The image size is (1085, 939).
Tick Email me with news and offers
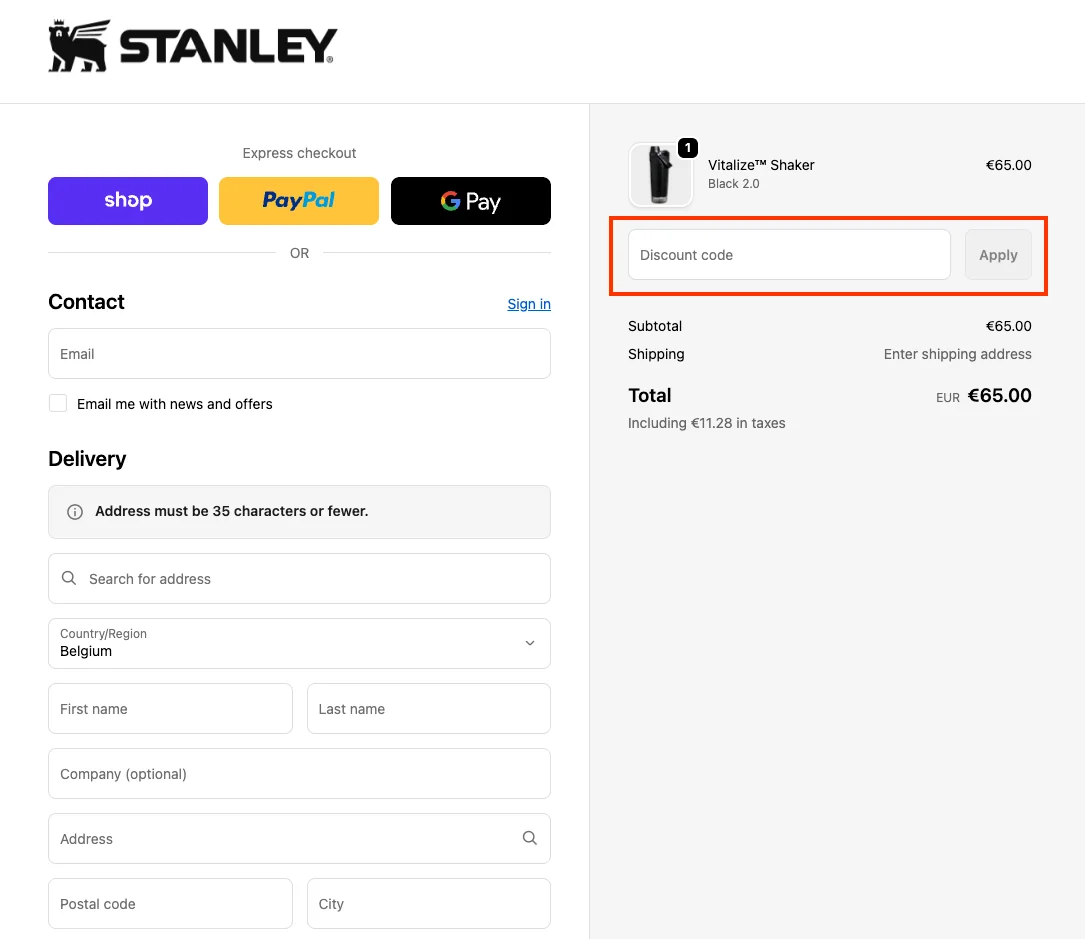pos(58,403)
